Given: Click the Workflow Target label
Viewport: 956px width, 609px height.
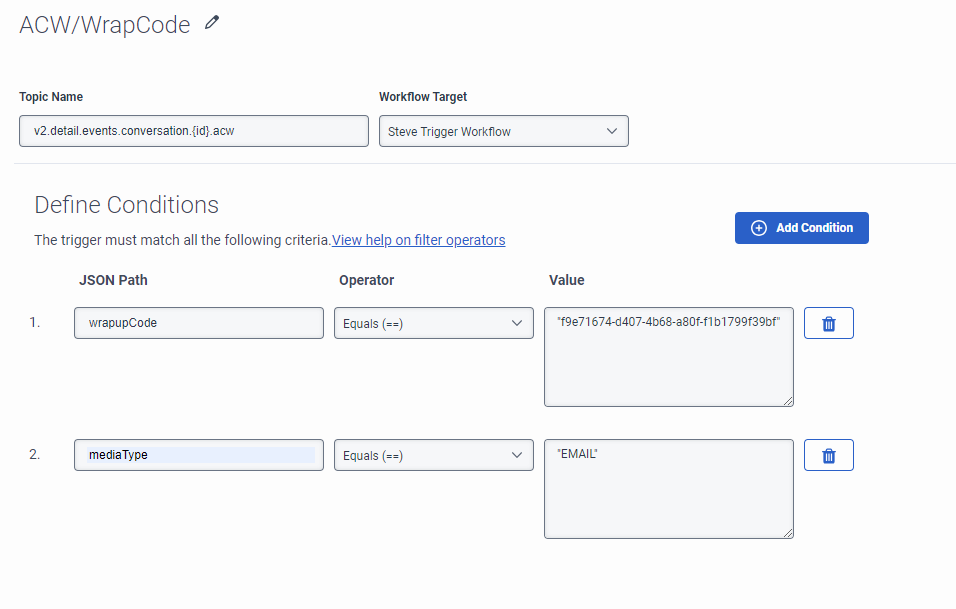Looking at the screenshot, I should pyautogui.click(x=423, y=97).
